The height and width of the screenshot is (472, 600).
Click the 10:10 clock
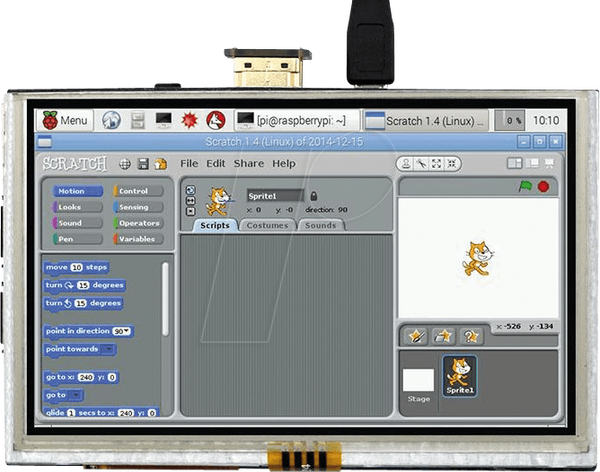(546, 120)
